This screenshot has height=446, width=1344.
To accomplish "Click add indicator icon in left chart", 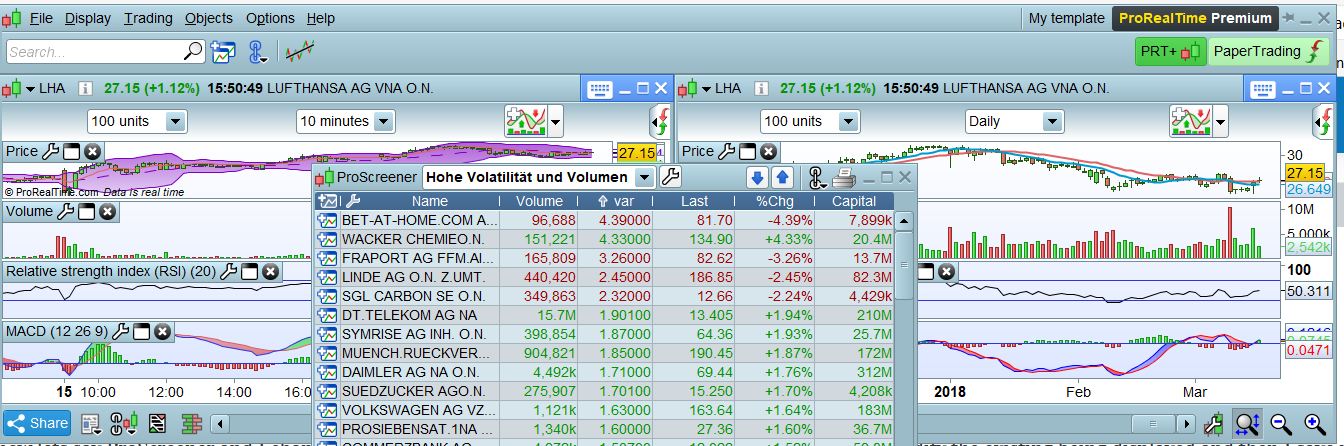I will (x=526, y=121).
